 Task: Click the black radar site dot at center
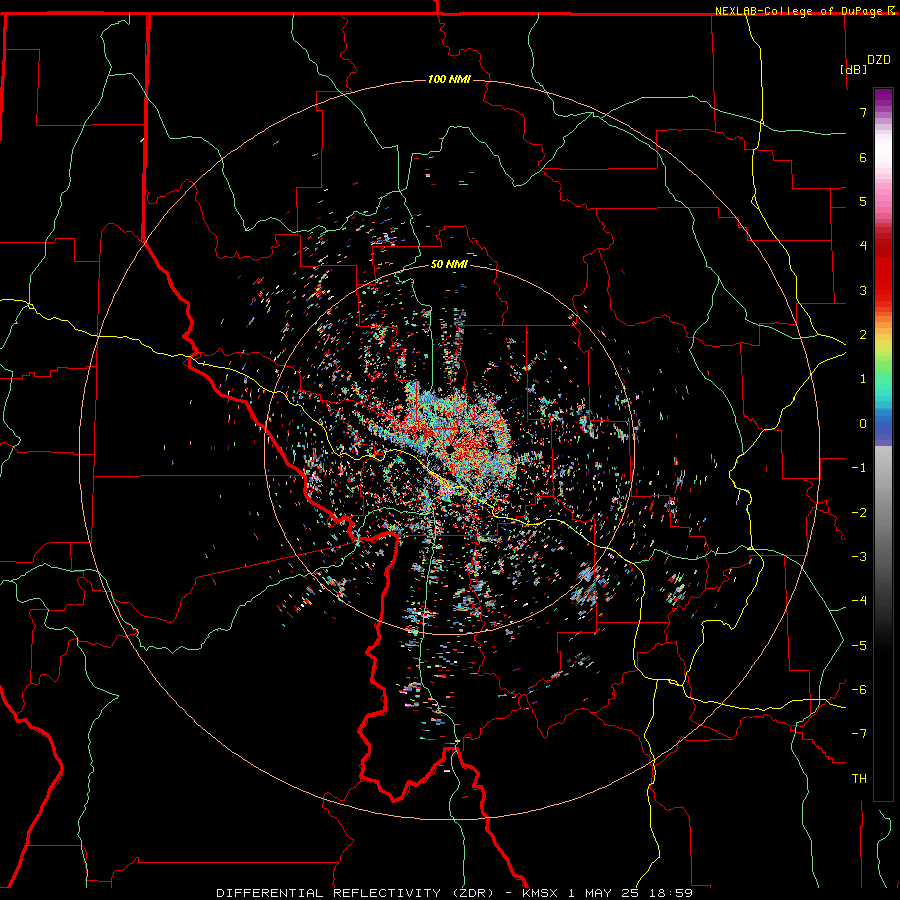pyautogui.click(x=449, y=448)
